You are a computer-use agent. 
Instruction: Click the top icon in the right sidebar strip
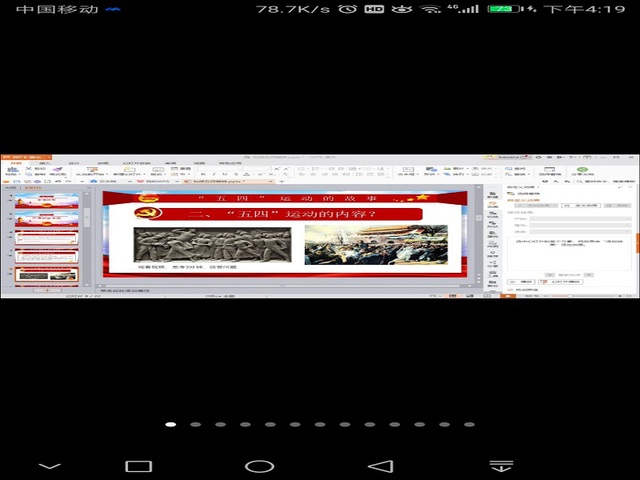point(493,193)
